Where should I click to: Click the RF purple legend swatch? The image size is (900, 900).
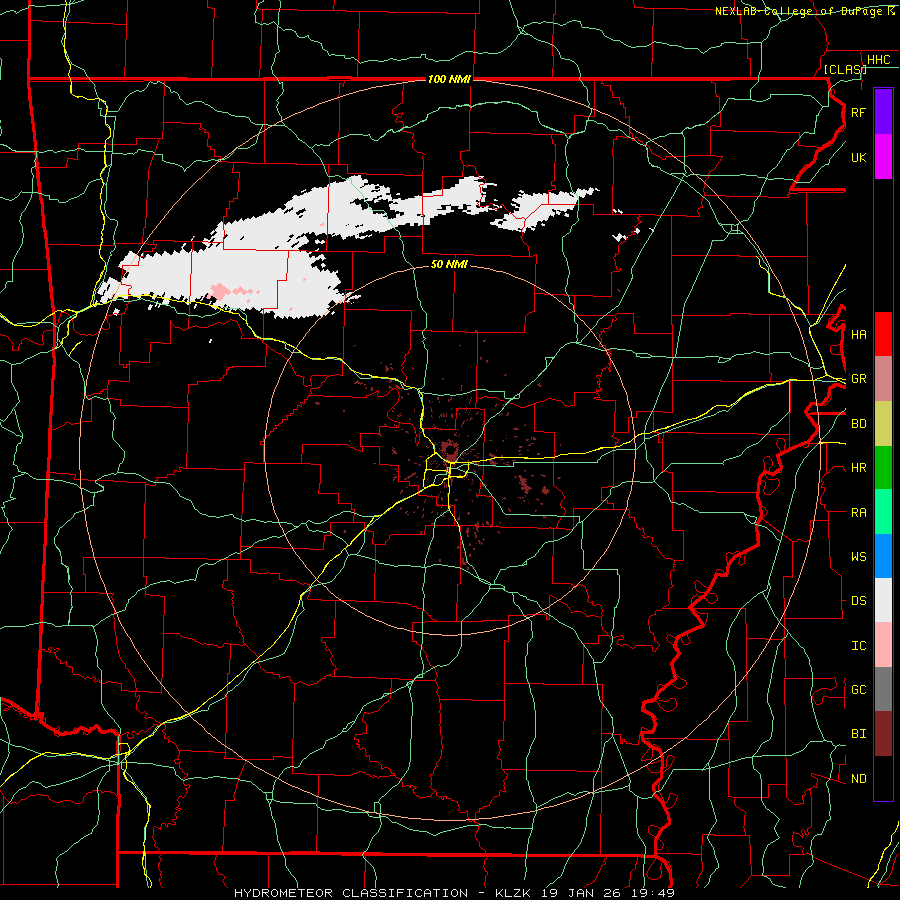pyautogui.click(x=883, y=112)
